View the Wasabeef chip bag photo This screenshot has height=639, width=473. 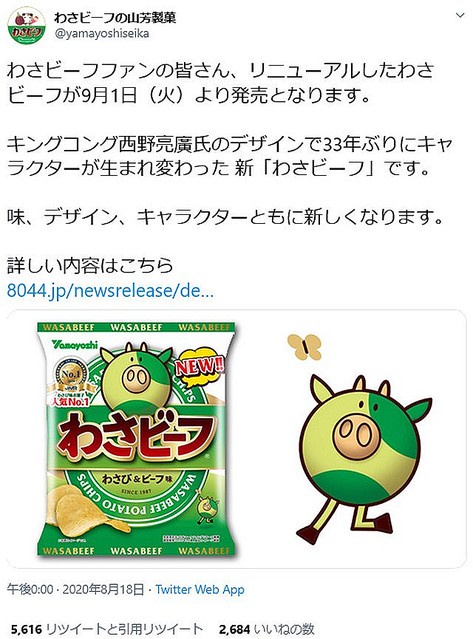(x=136, y=439)
